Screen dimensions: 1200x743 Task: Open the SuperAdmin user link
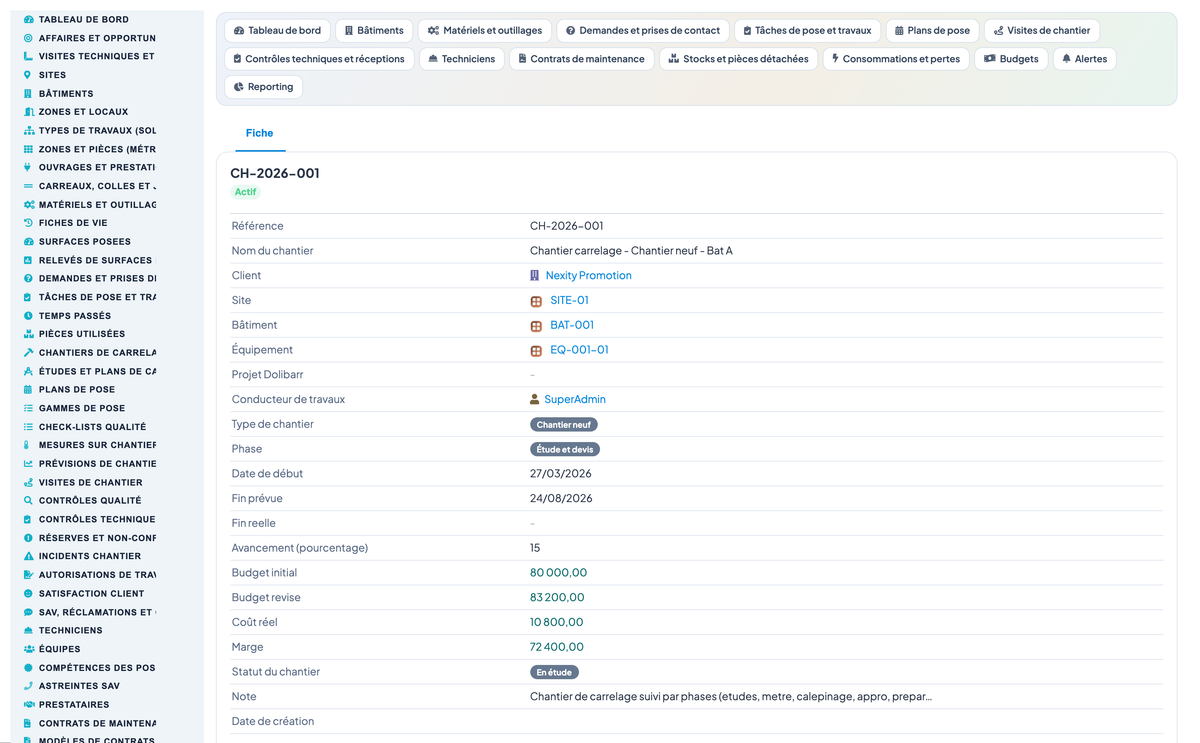[575, 399]
